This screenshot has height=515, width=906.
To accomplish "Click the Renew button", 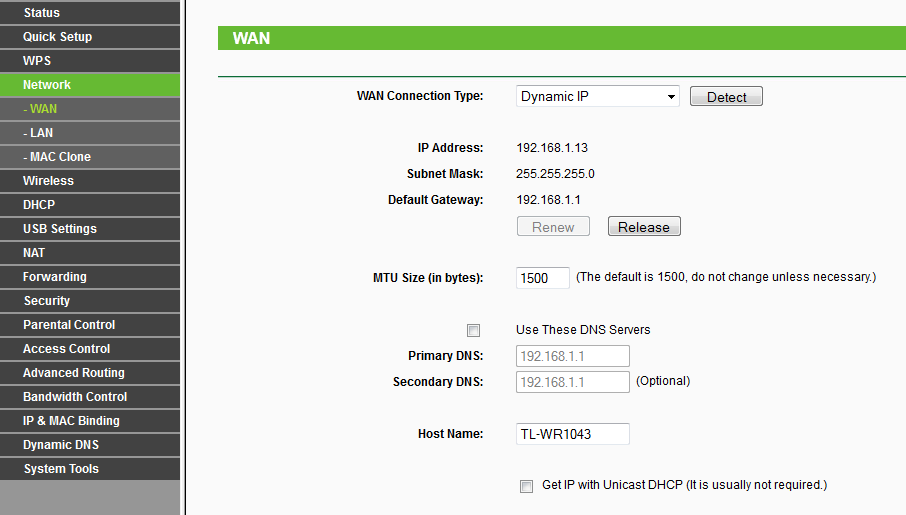I will (553, 227).
